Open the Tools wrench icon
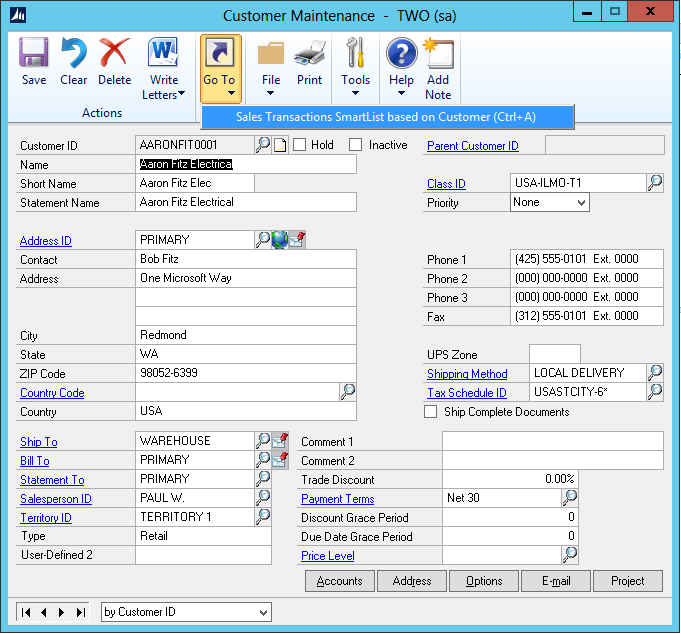 (355, 53)
